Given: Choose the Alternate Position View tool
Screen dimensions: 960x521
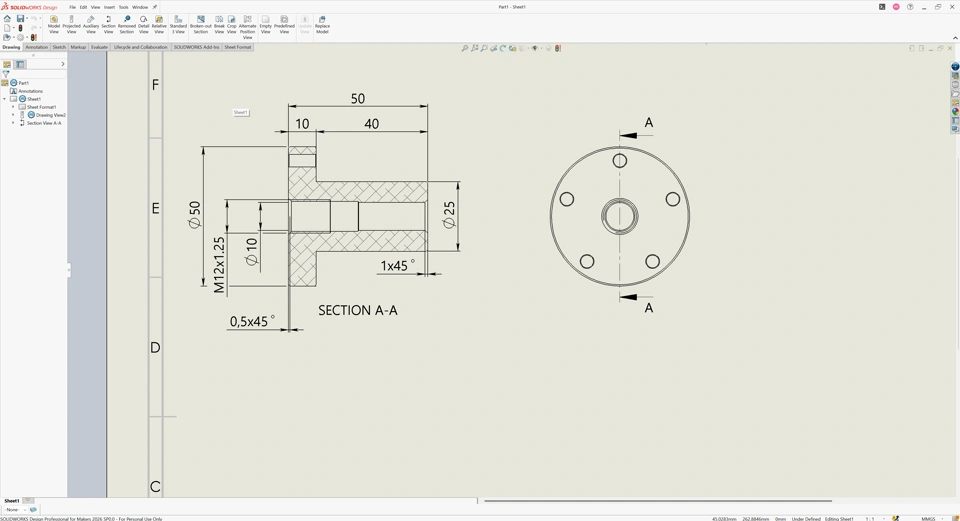Looking at the screenshot, I should (x=247, y=28).
